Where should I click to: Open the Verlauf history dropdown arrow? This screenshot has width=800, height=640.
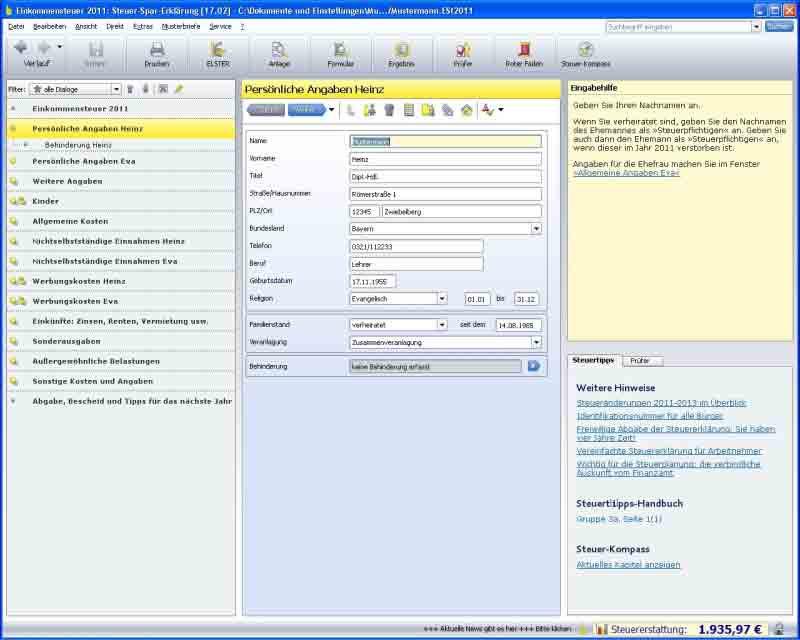point(60,47)
